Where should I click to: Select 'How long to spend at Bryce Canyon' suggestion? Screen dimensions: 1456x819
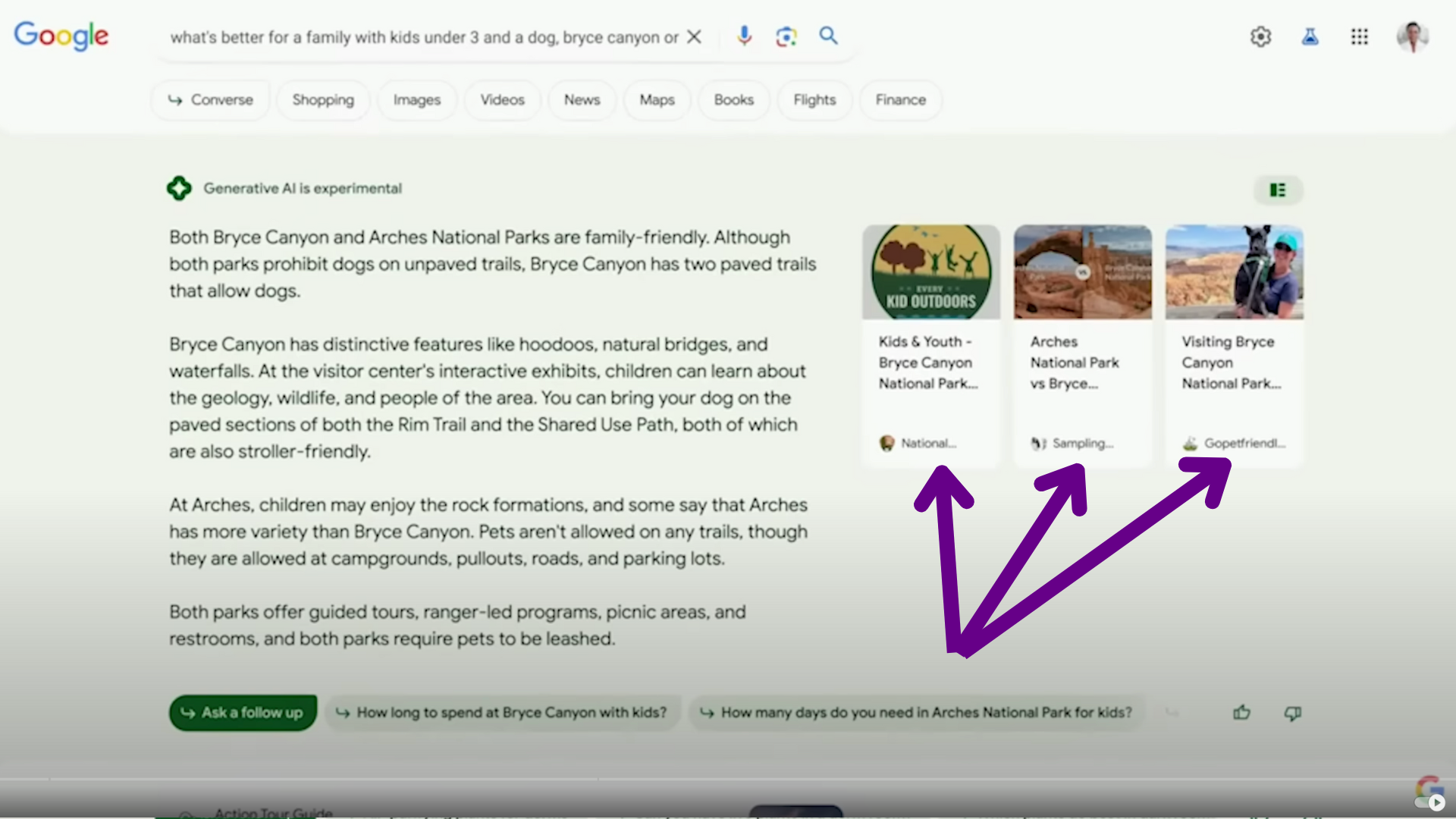click(x=502, y=713)
